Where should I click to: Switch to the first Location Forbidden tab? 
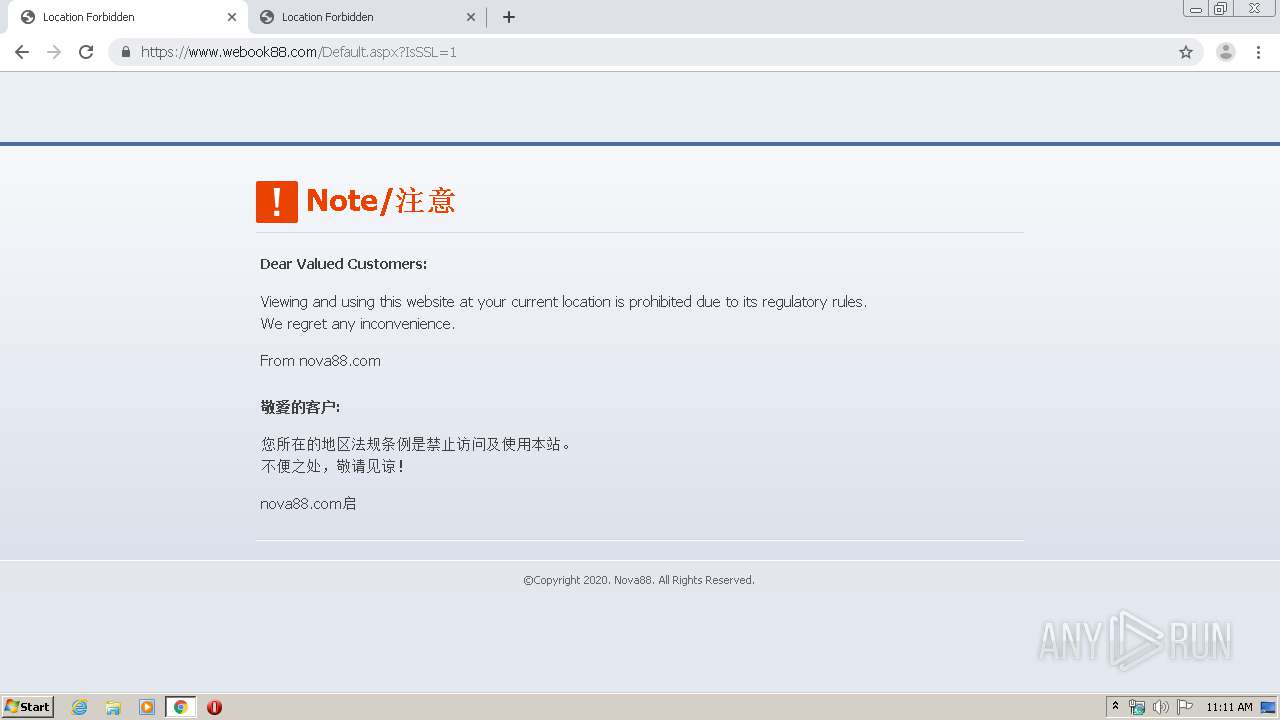tap(127, 17)
